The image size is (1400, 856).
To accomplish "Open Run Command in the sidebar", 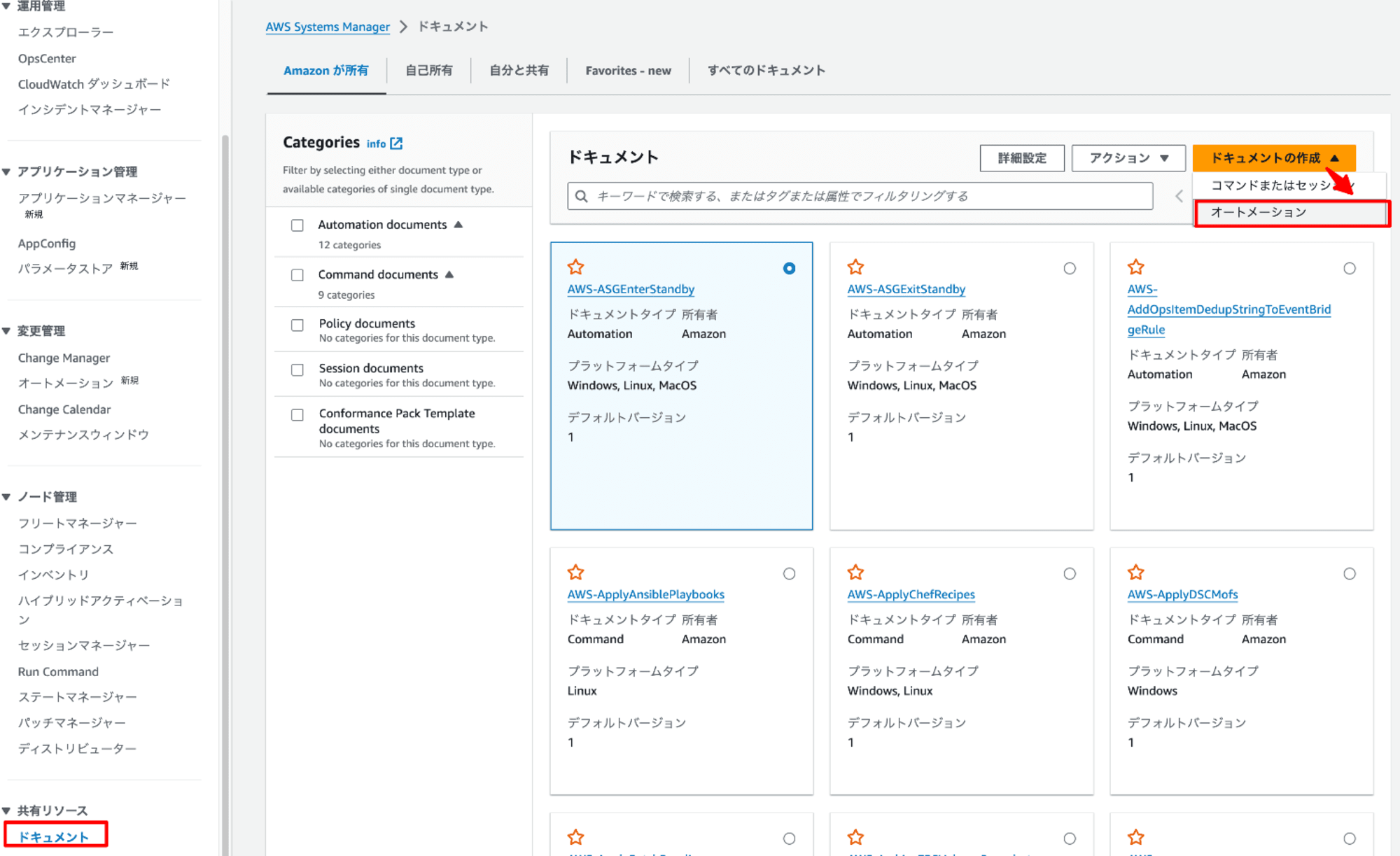I will coord(58,671).
